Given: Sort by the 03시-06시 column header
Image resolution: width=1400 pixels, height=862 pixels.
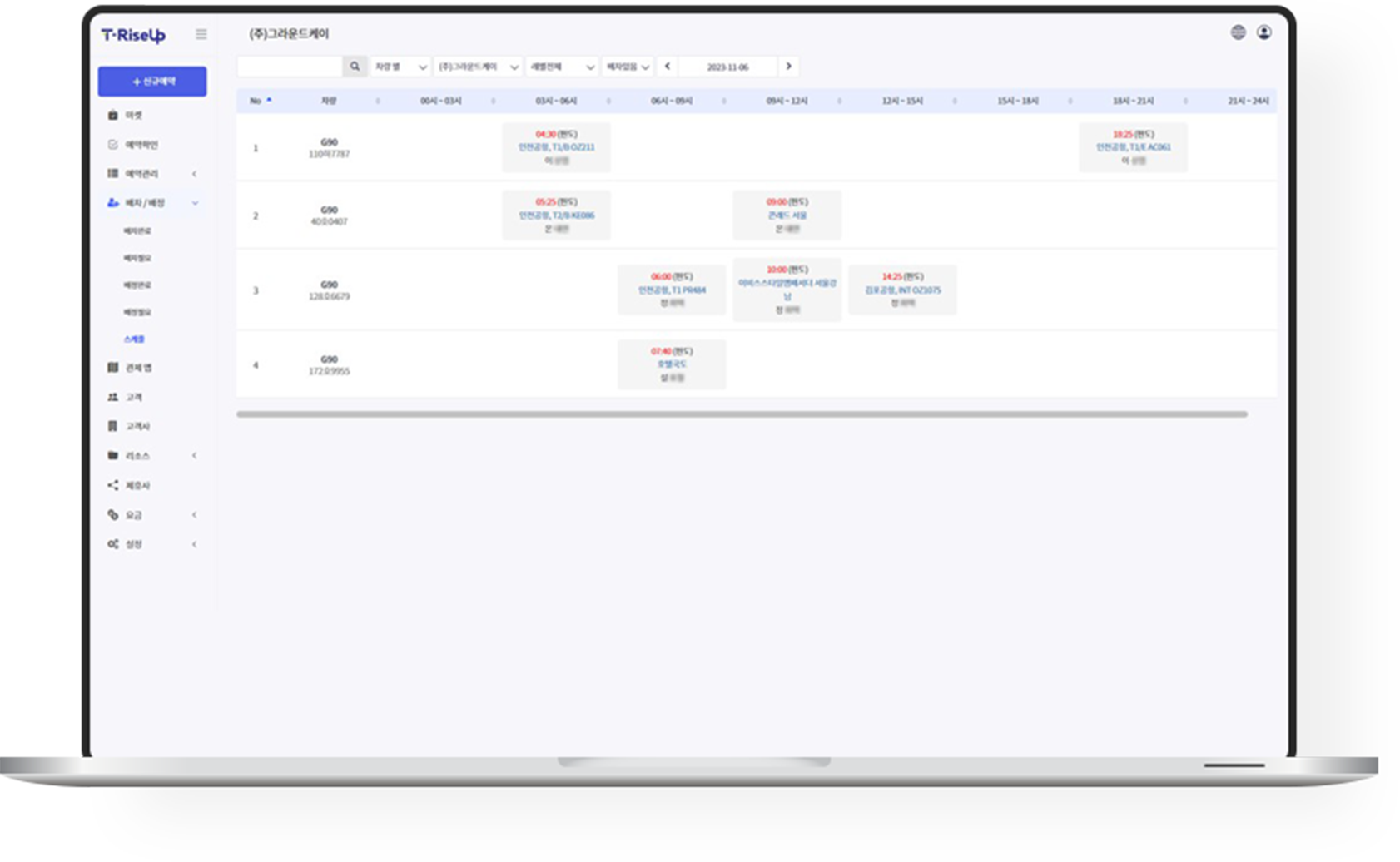Looking at the screenshot, I should [556, 101].
